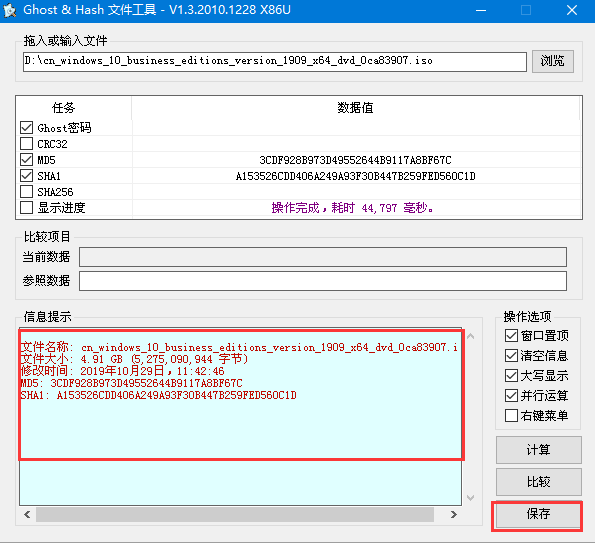Minimize the Ghost & Hash window
Image resolution: width=595 pixels, height=543 pixels.
(x=481, y=10)
